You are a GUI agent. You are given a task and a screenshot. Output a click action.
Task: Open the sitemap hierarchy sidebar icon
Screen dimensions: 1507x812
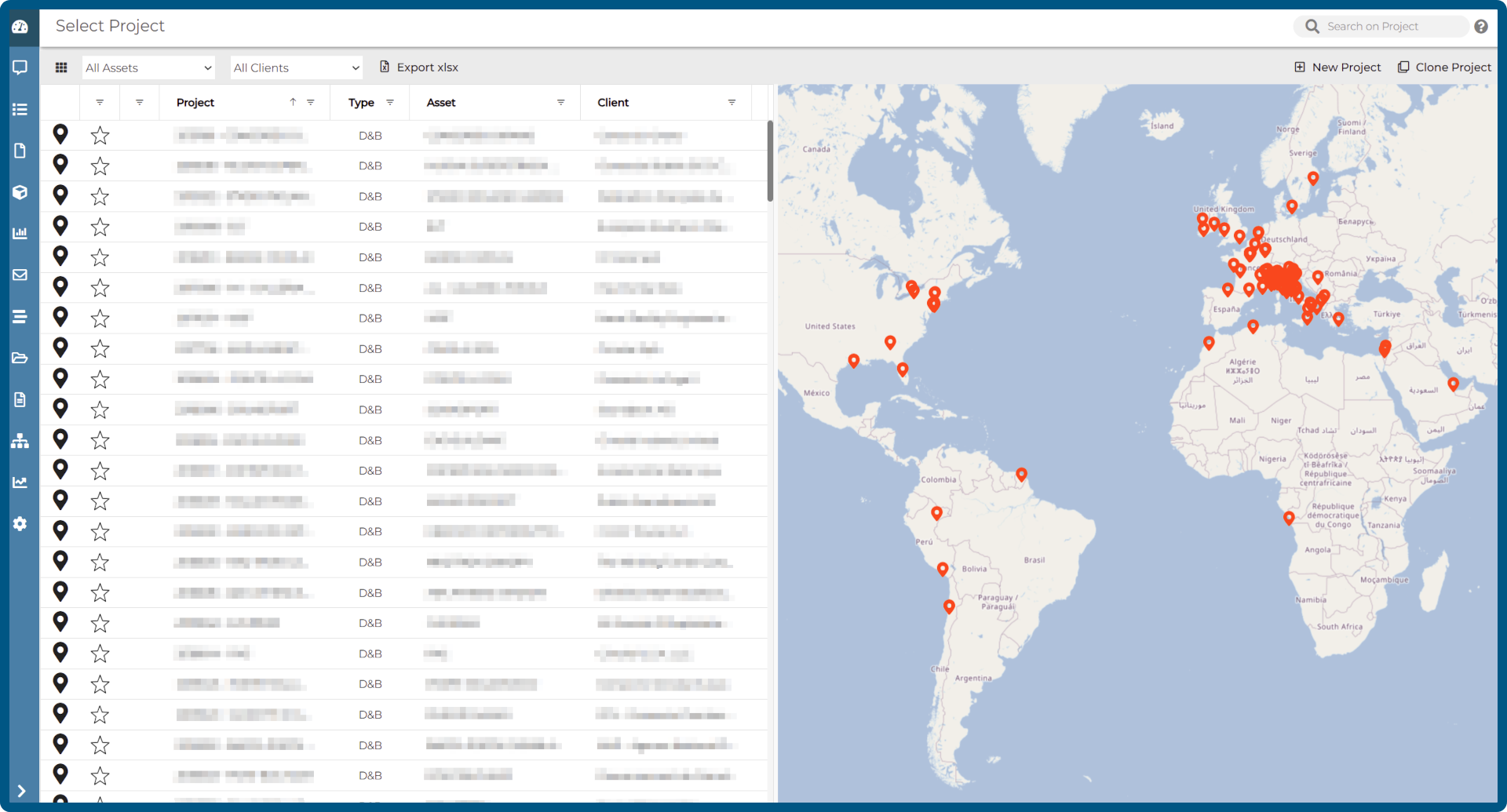(x=20, y=441)
